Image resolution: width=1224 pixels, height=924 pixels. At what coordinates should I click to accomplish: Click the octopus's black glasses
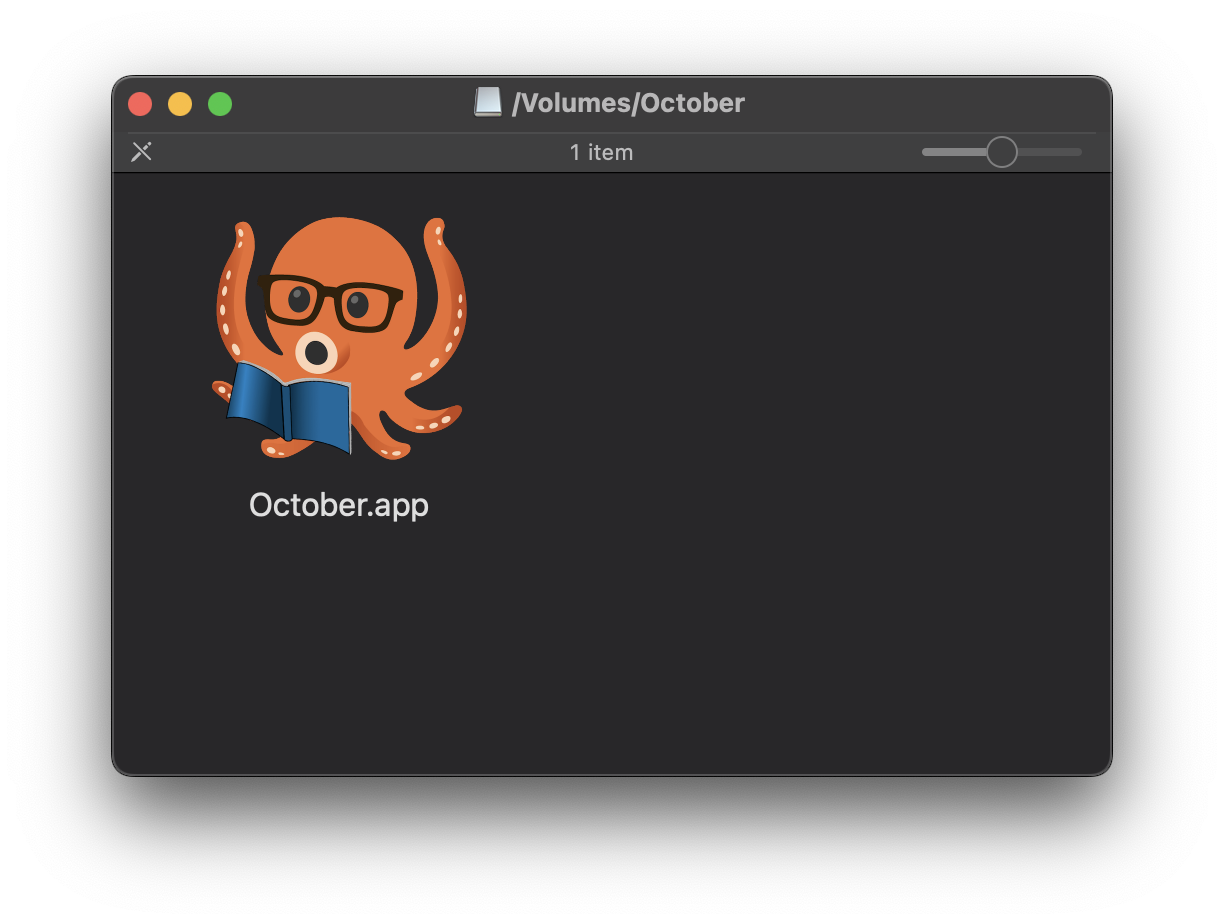pos(330,300)
